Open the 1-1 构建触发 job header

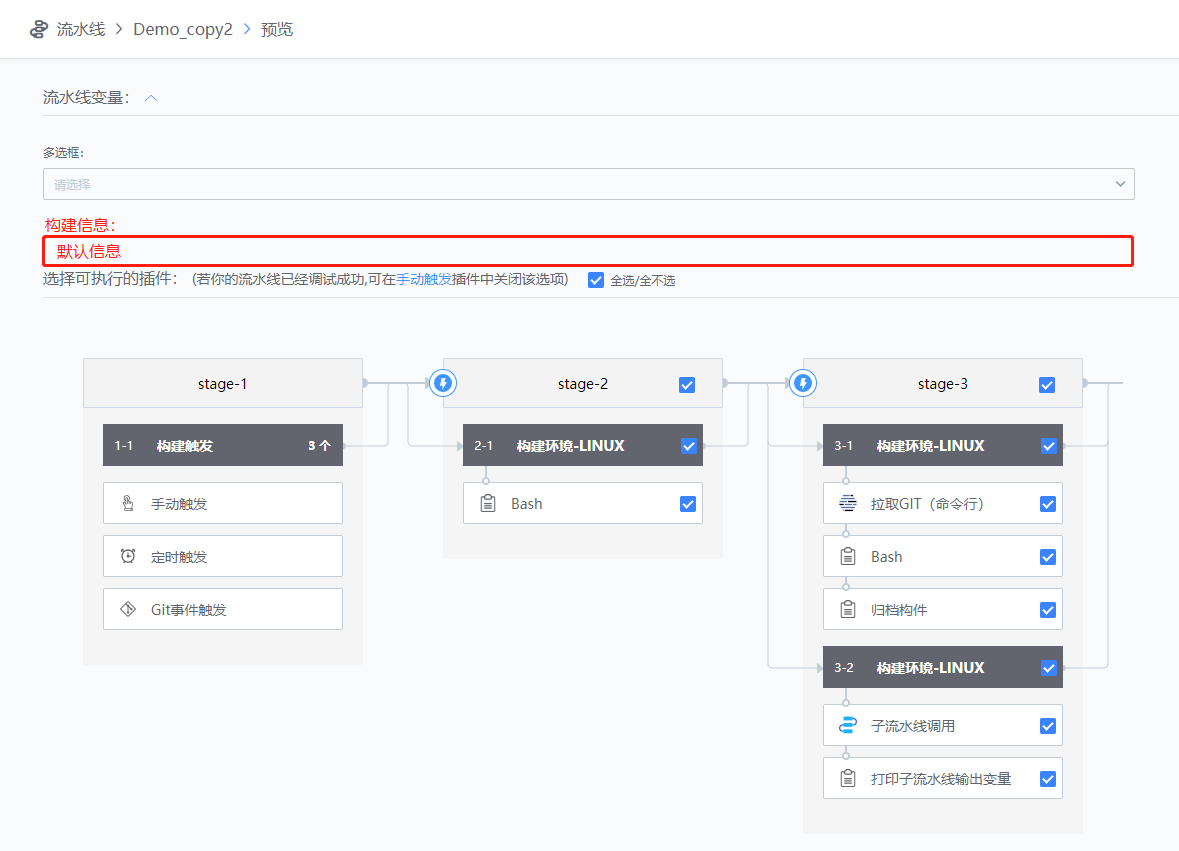223,445
